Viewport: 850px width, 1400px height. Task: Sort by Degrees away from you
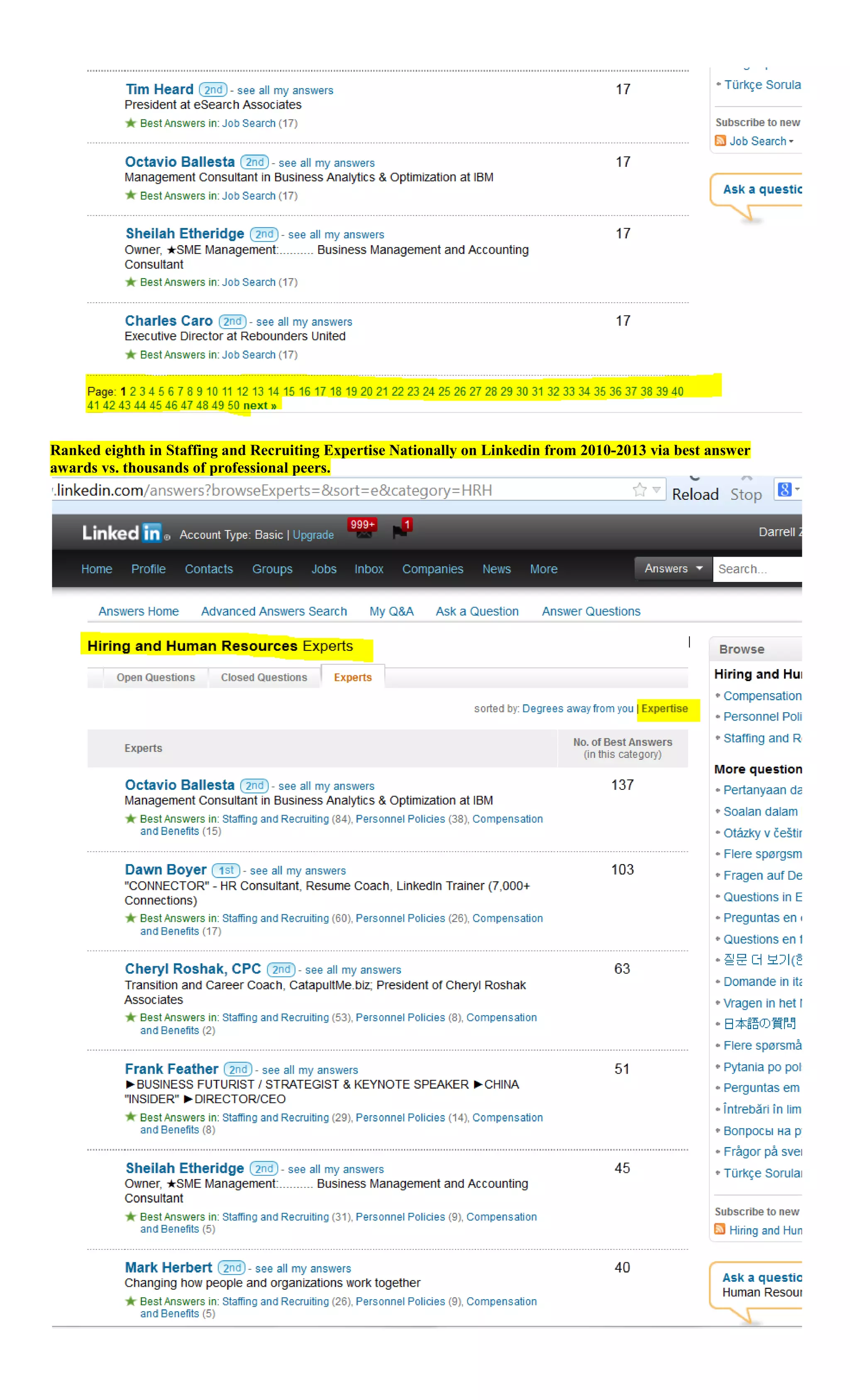pyautogui.click(x=577, y=709)
